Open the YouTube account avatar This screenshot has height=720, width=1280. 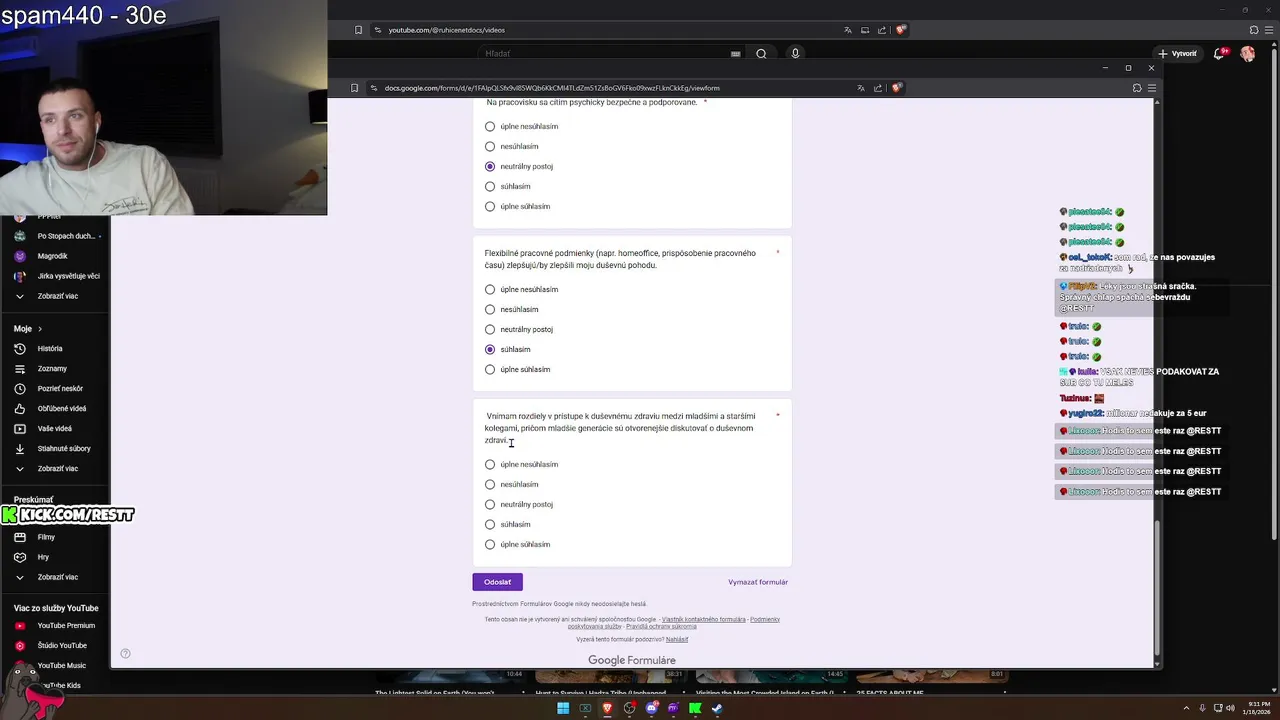[x=1247, y=53]
